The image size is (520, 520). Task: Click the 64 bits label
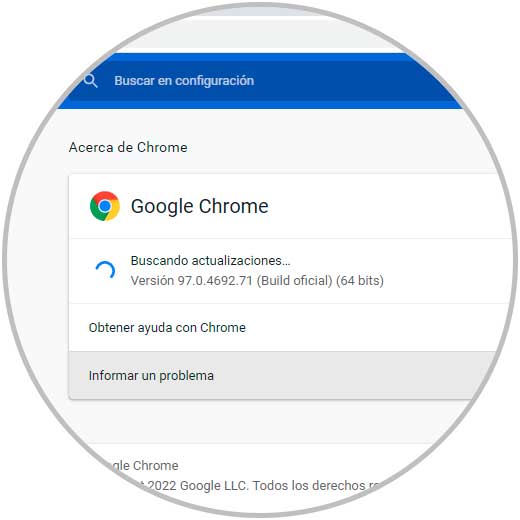click(360, 281)
